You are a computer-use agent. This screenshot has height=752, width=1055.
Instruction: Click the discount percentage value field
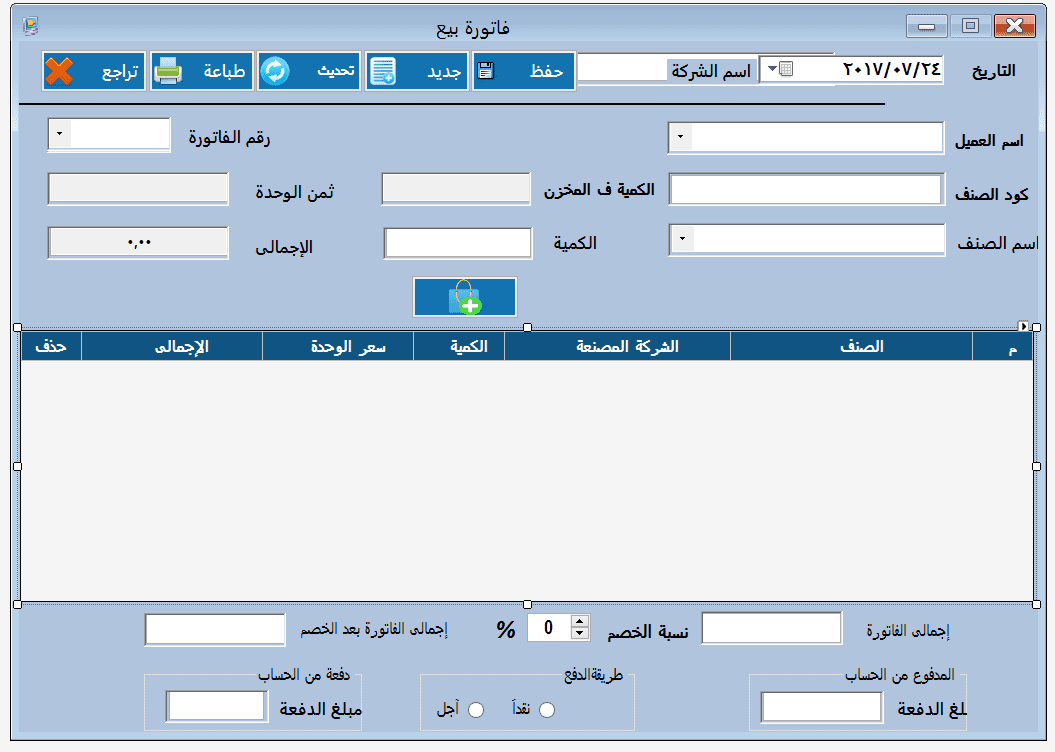[549, 627]
